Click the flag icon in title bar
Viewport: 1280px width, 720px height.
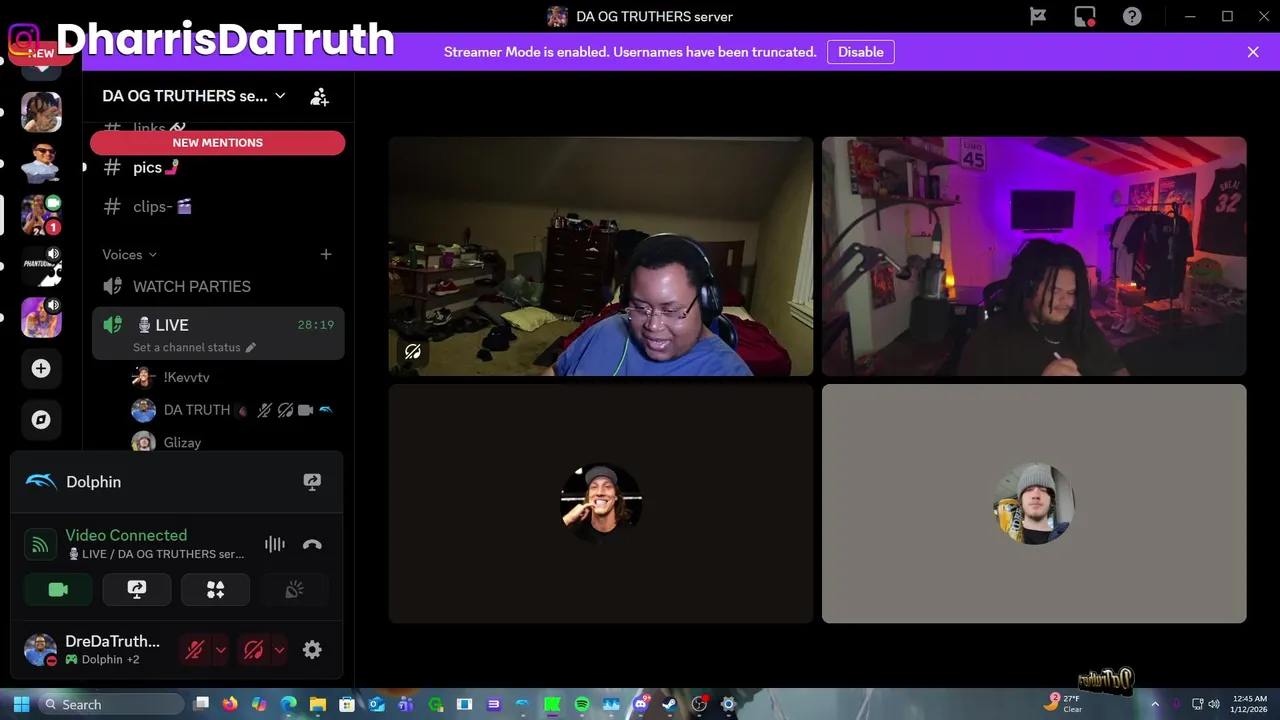point(1038,16)
